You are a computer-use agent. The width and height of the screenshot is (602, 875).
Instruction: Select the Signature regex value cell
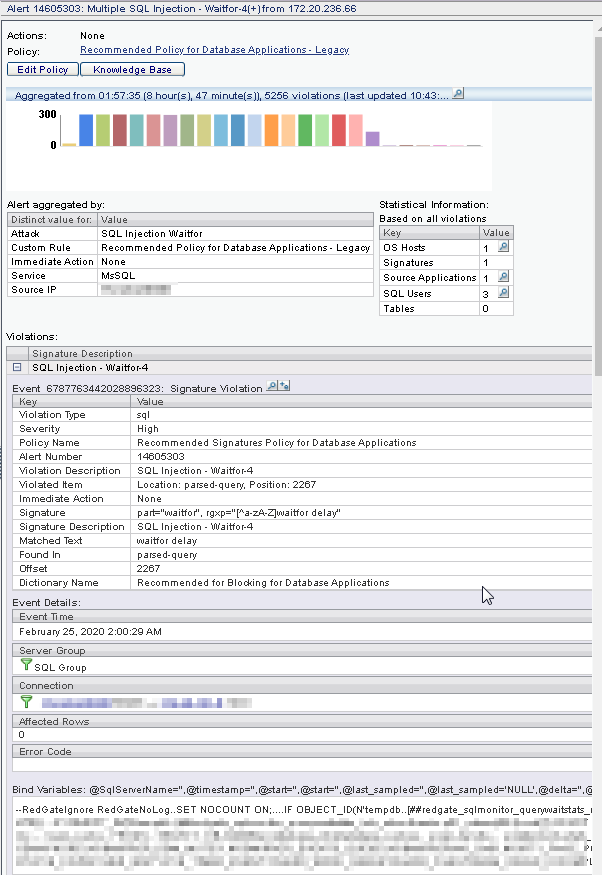pos(239,512)
